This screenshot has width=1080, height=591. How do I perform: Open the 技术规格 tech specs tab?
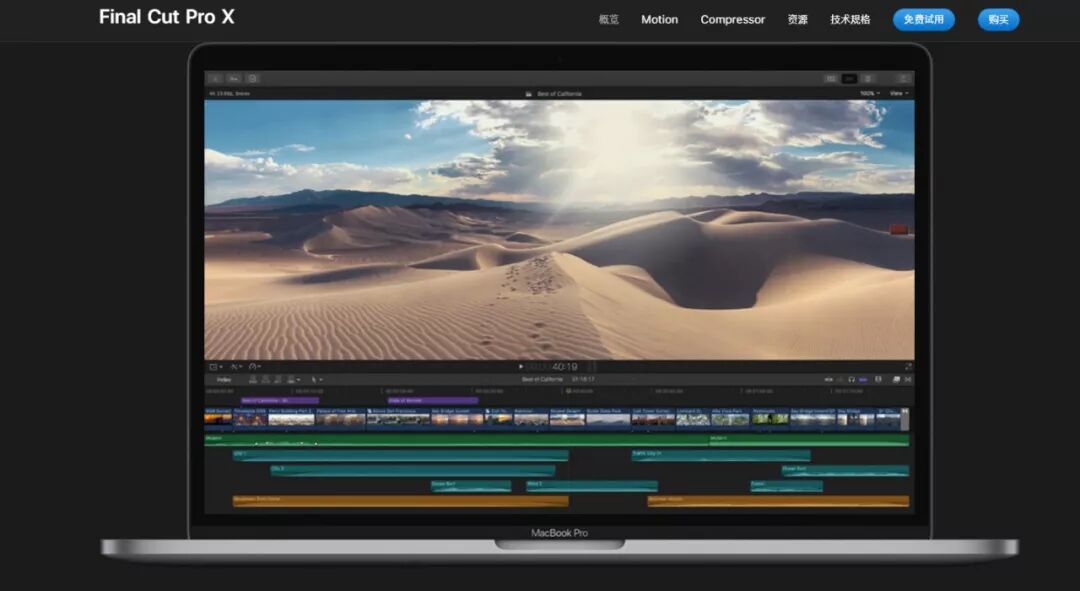850,19
